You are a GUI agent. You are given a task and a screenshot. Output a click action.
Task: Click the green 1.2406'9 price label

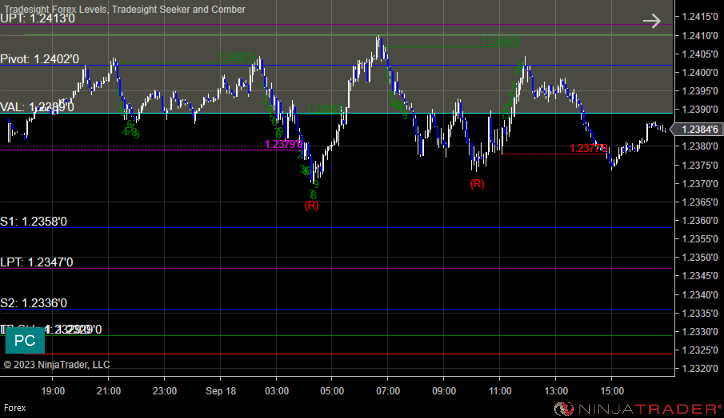tap(500, 42)
